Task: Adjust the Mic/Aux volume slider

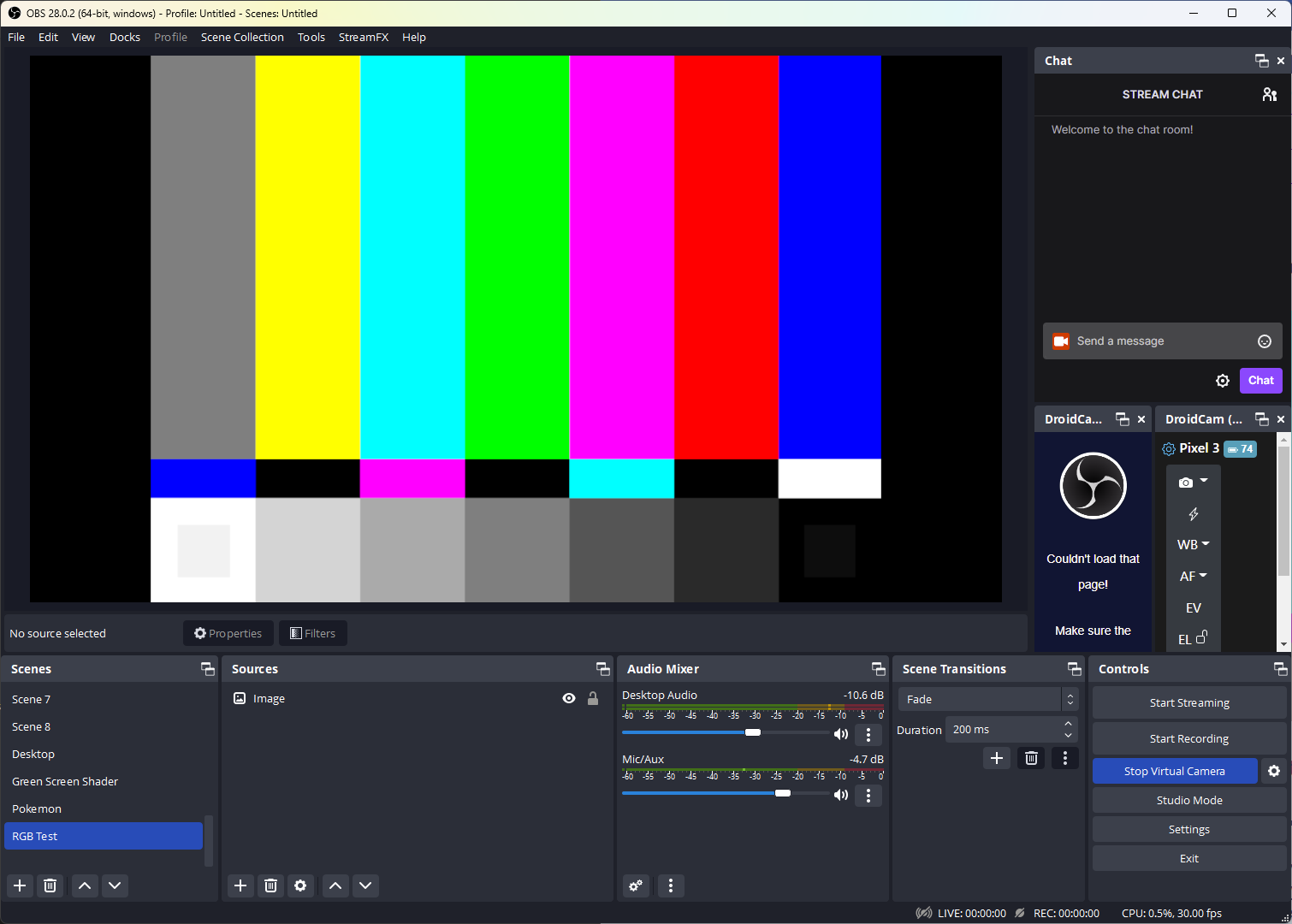Action: [x=782, y=793]
